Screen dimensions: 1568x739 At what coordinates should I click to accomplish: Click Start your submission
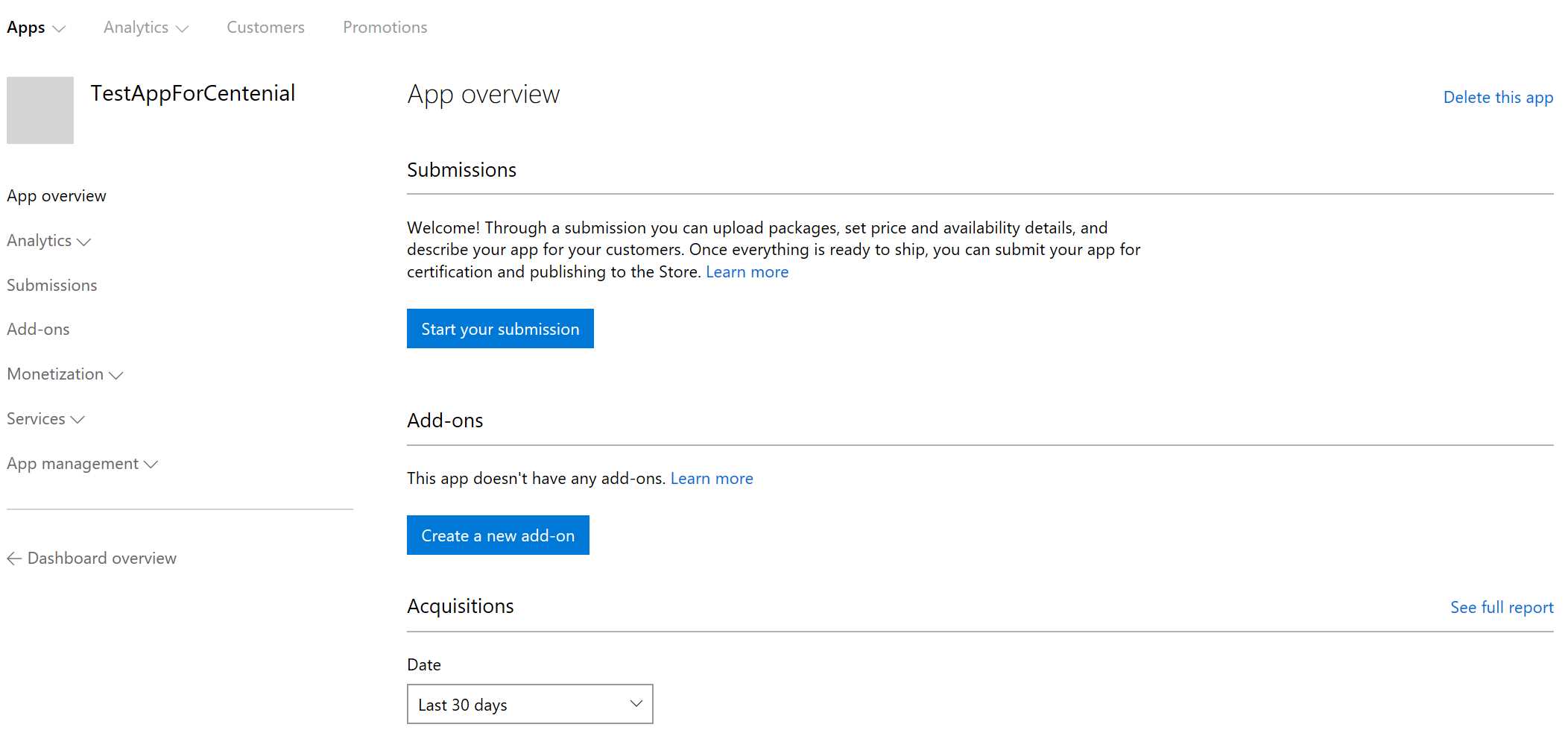499,328
